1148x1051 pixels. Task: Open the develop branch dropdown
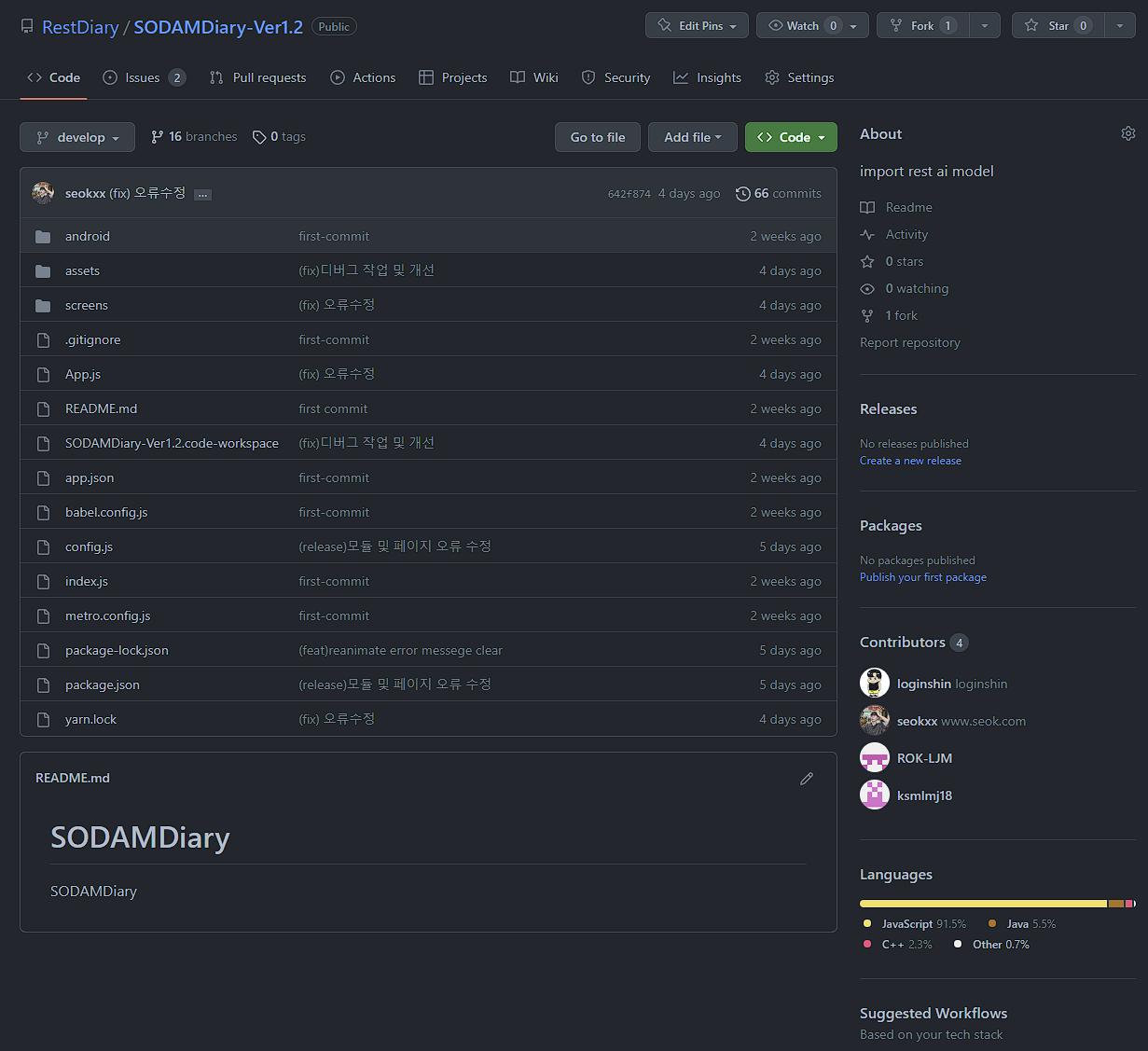coord(77,137)
